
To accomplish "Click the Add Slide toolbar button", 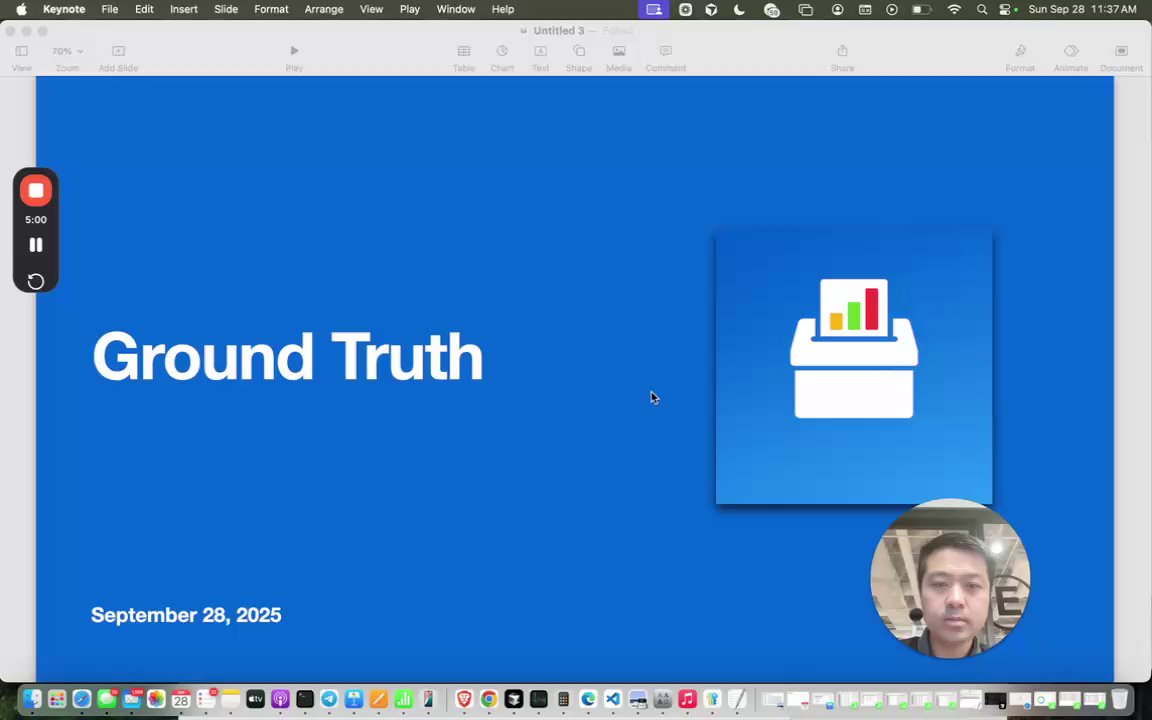I will click(x=118, y=57).
